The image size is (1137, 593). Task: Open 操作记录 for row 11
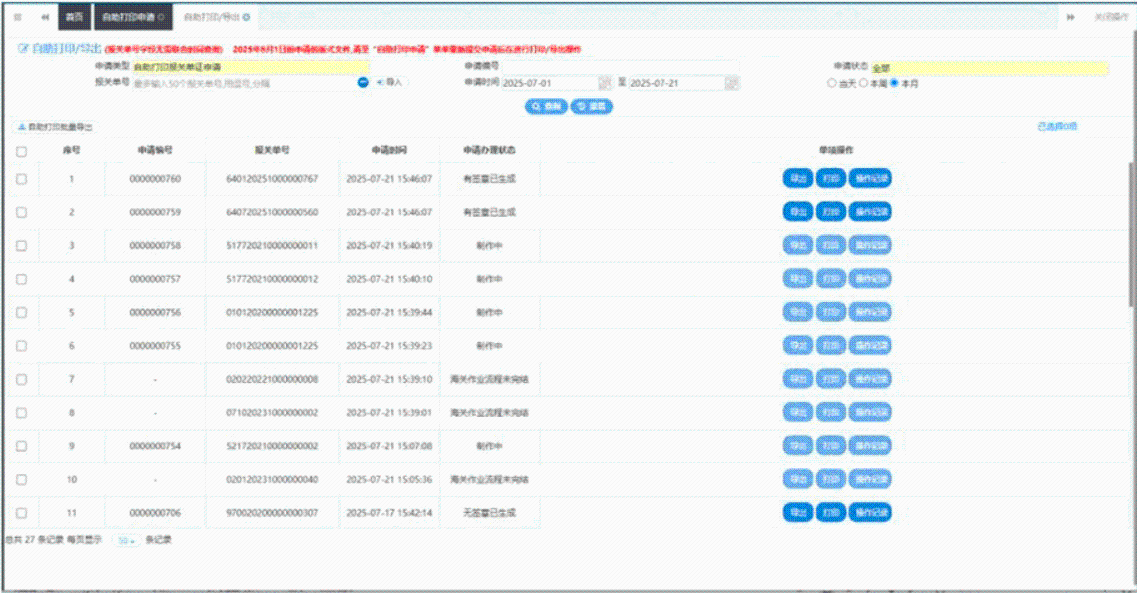click(870, 513)
